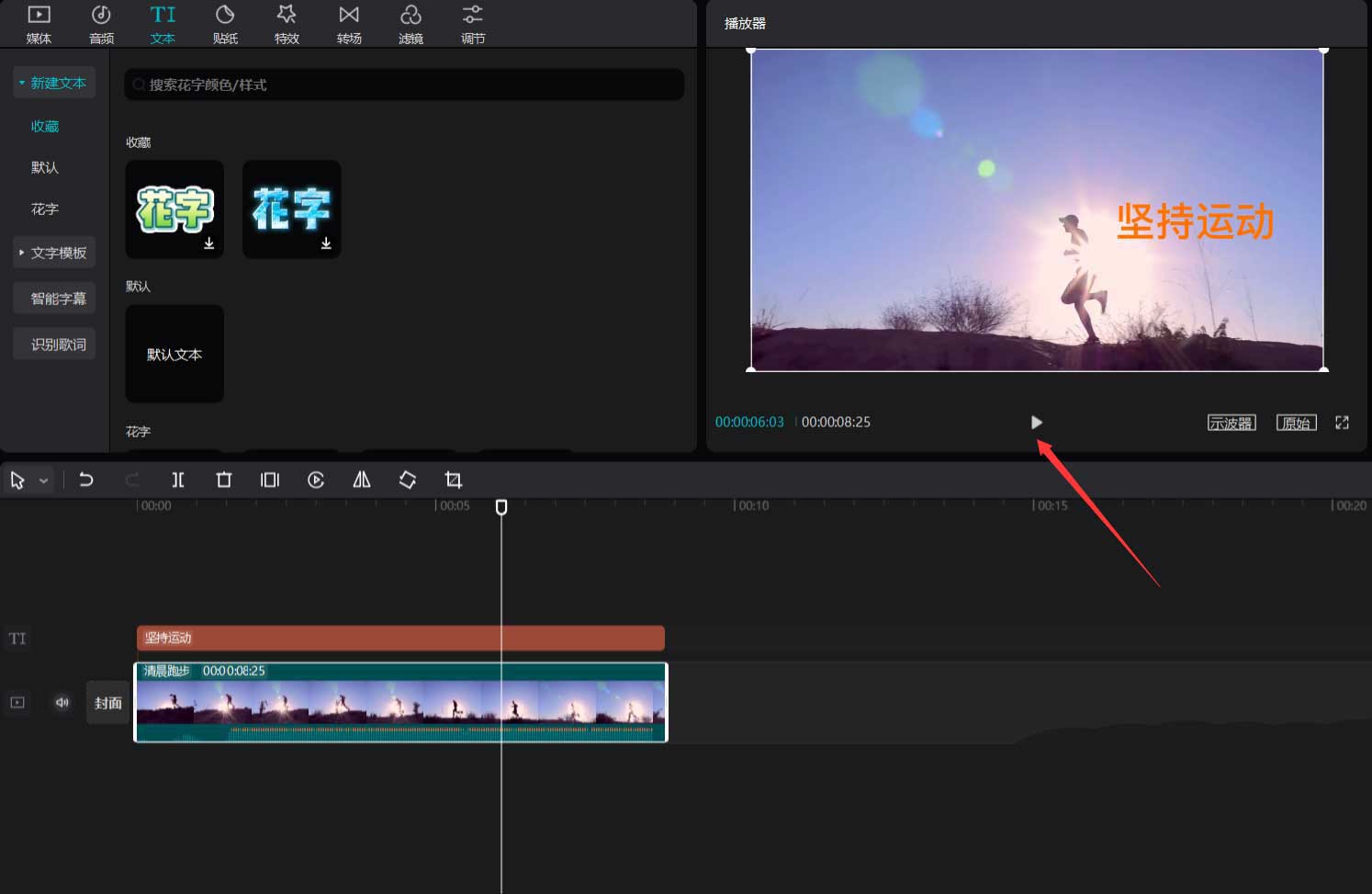The width and height of the screenshot is (1372, 894).
Task: Open fullscreen preview with expand icon
Action: point(1342,423)
